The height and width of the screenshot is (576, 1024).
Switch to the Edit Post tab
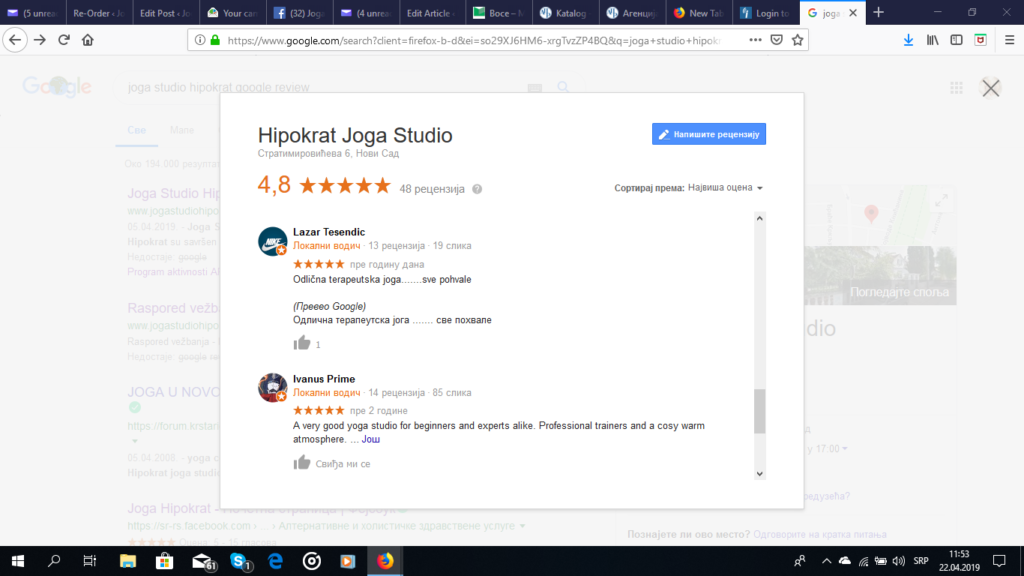[165, 12]
